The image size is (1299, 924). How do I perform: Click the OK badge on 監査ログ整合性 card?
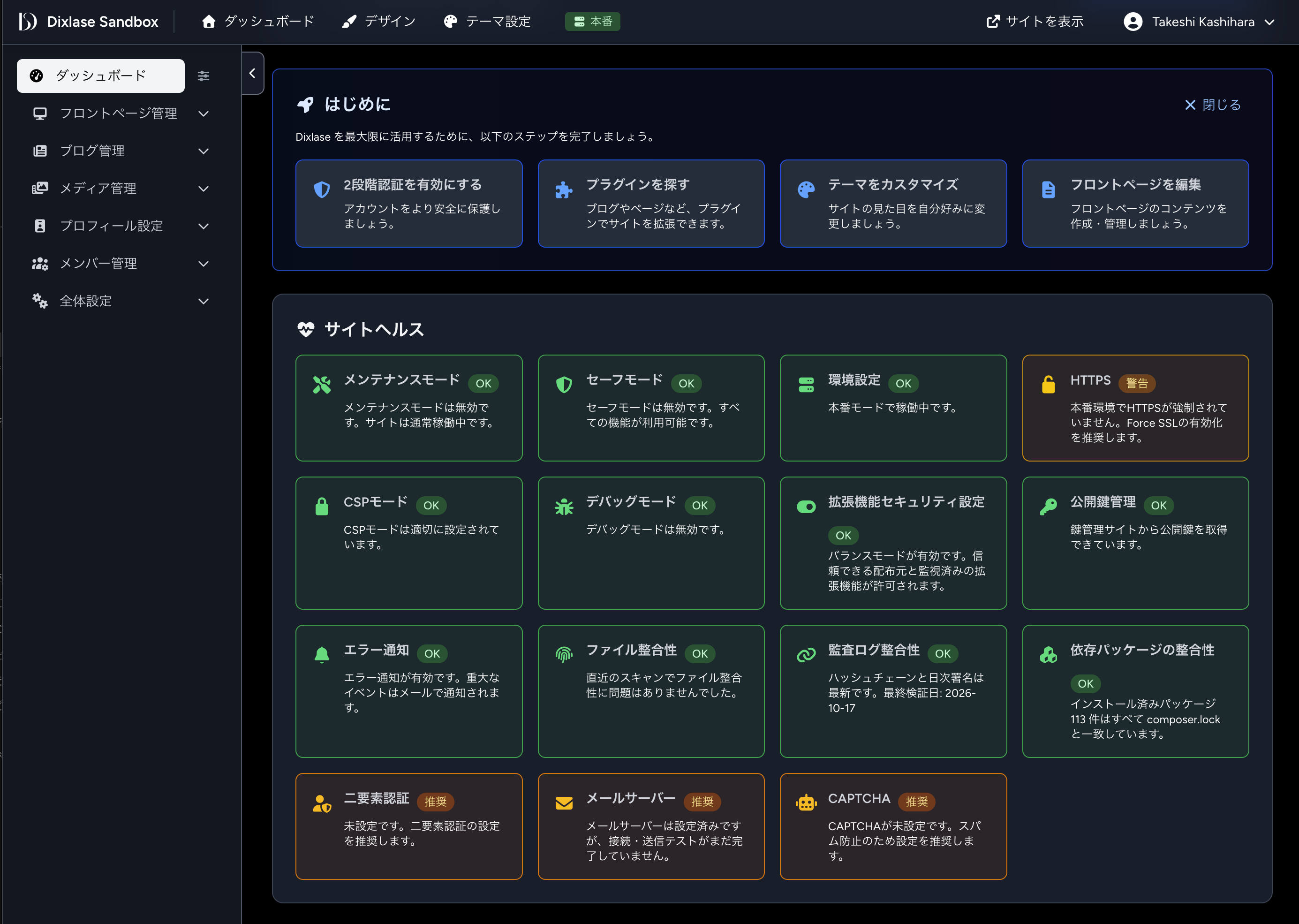click(x=943, y=654)
